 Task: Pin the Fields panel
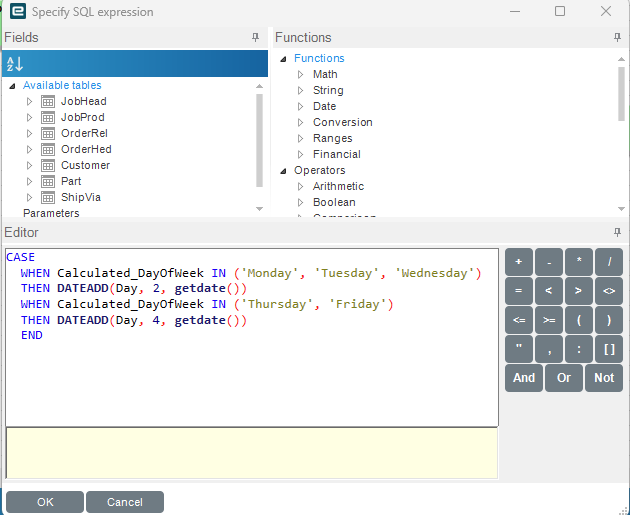pyautogui.click(x=256, y=37)
